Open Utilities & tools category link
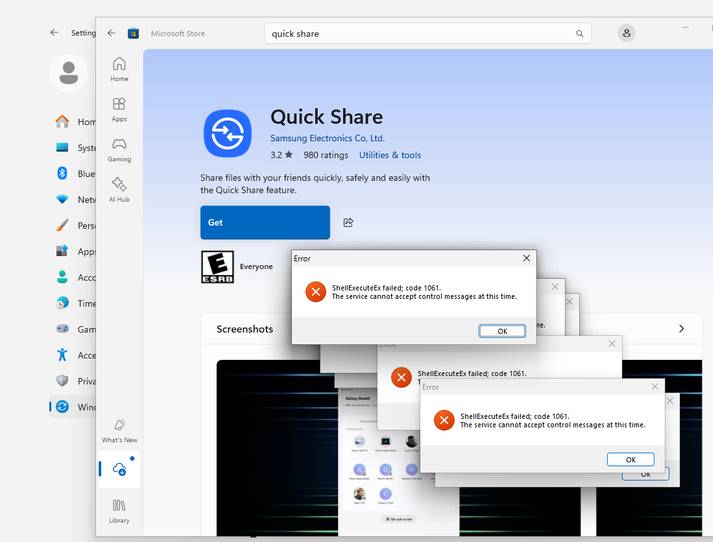713x542 pixels. (390, 155)
